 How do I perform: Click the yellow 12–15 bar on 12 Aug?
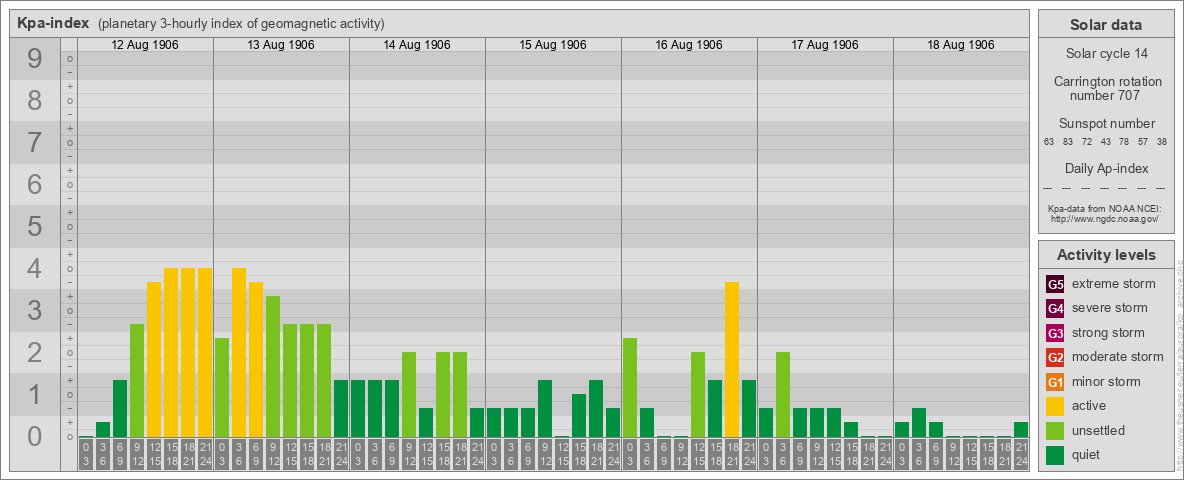tap(154, 360)
